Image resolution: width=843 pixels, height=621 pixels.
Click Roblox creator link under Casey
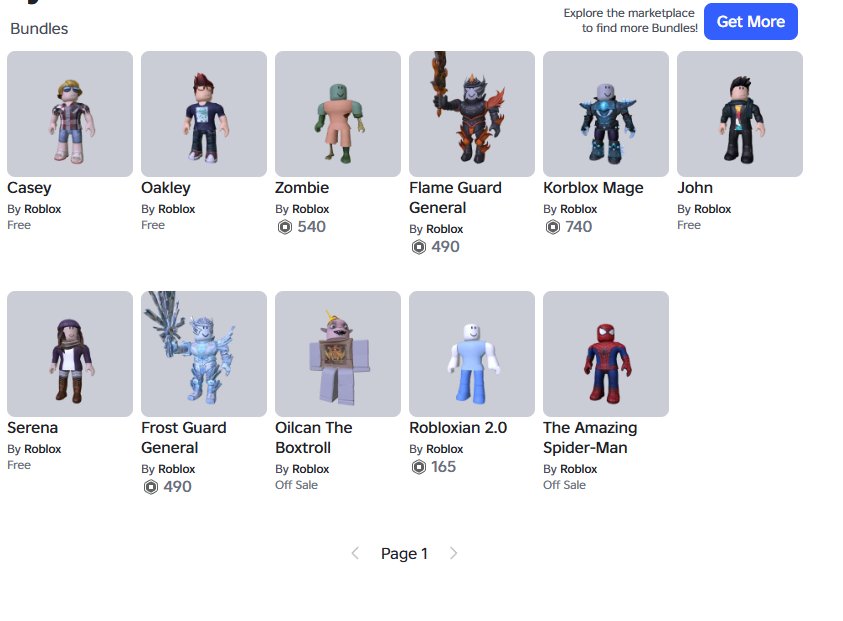[42, 209]
